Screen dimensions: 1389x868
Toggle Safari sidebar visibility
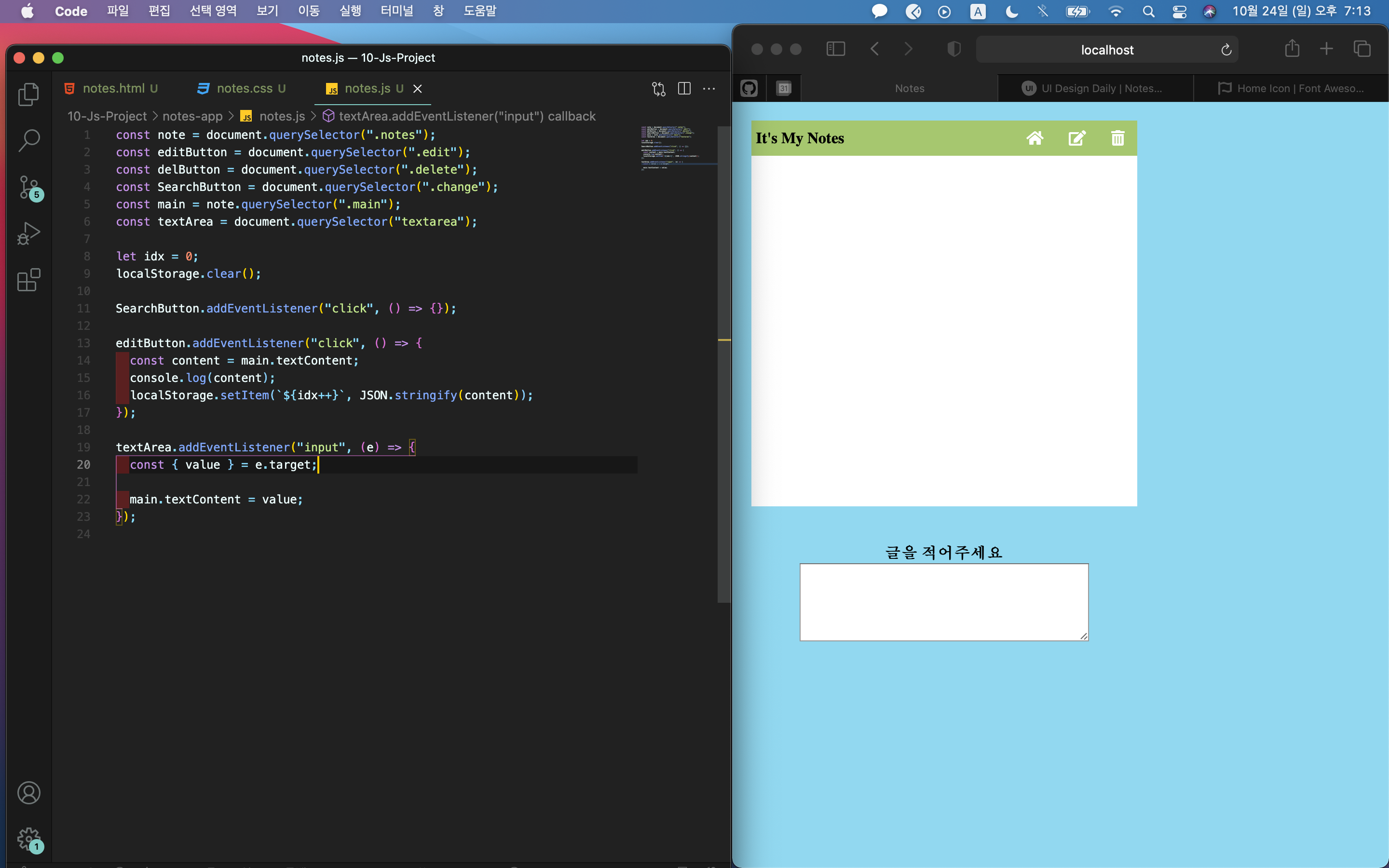coord(835,49)
